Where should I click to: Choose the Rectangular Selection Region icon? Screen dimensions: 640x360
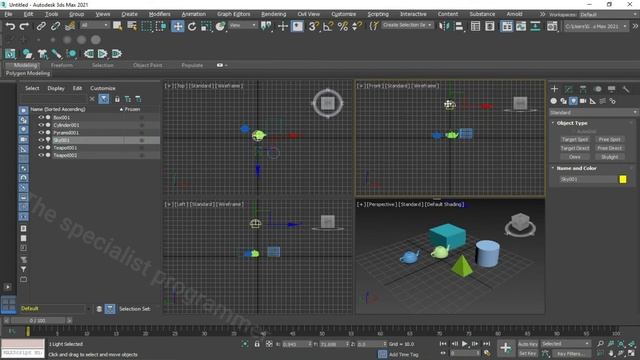pyautogui.click(x=146, y=27)
